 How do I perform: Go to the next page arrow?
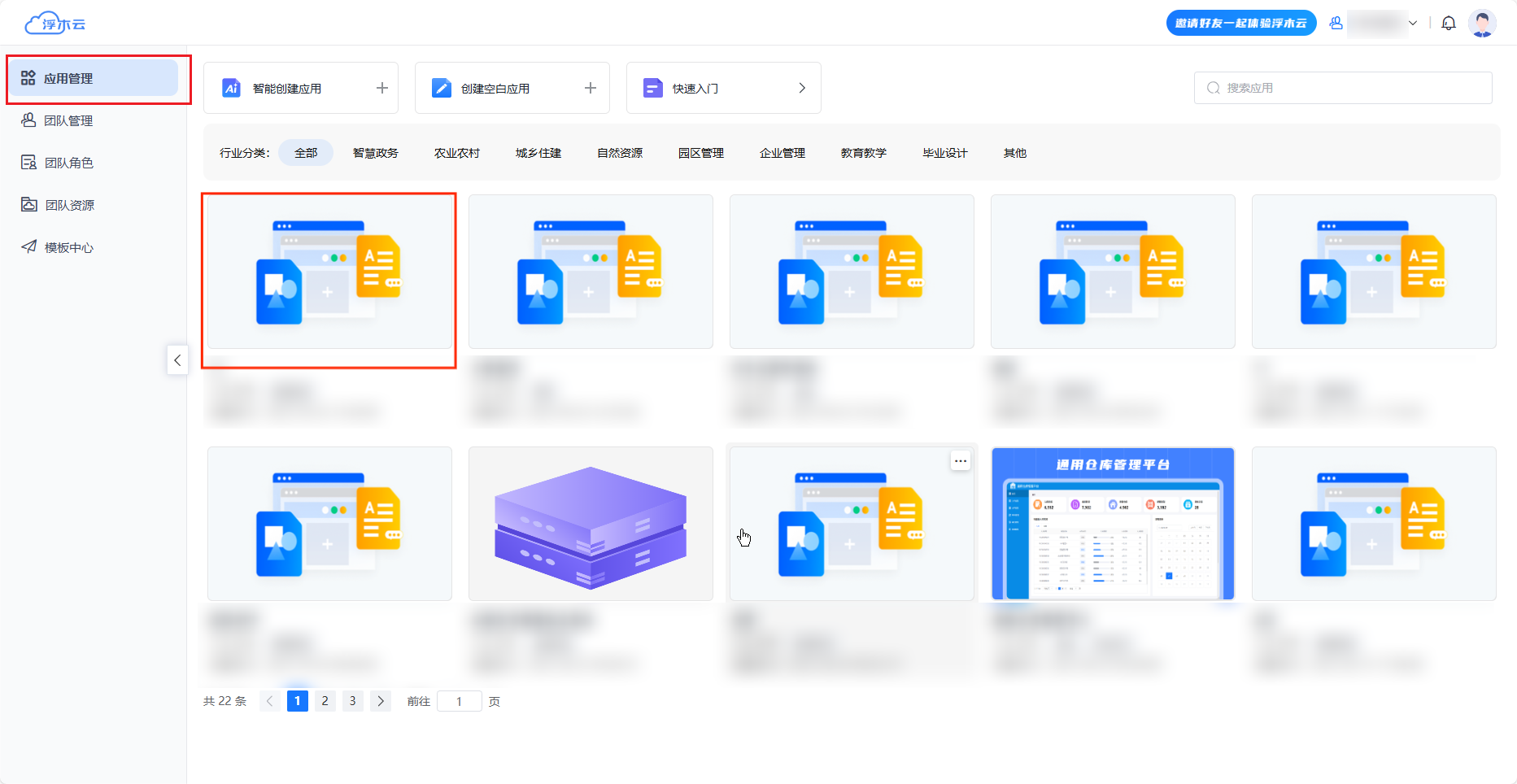pyautogui.click(x=381, y=701)
